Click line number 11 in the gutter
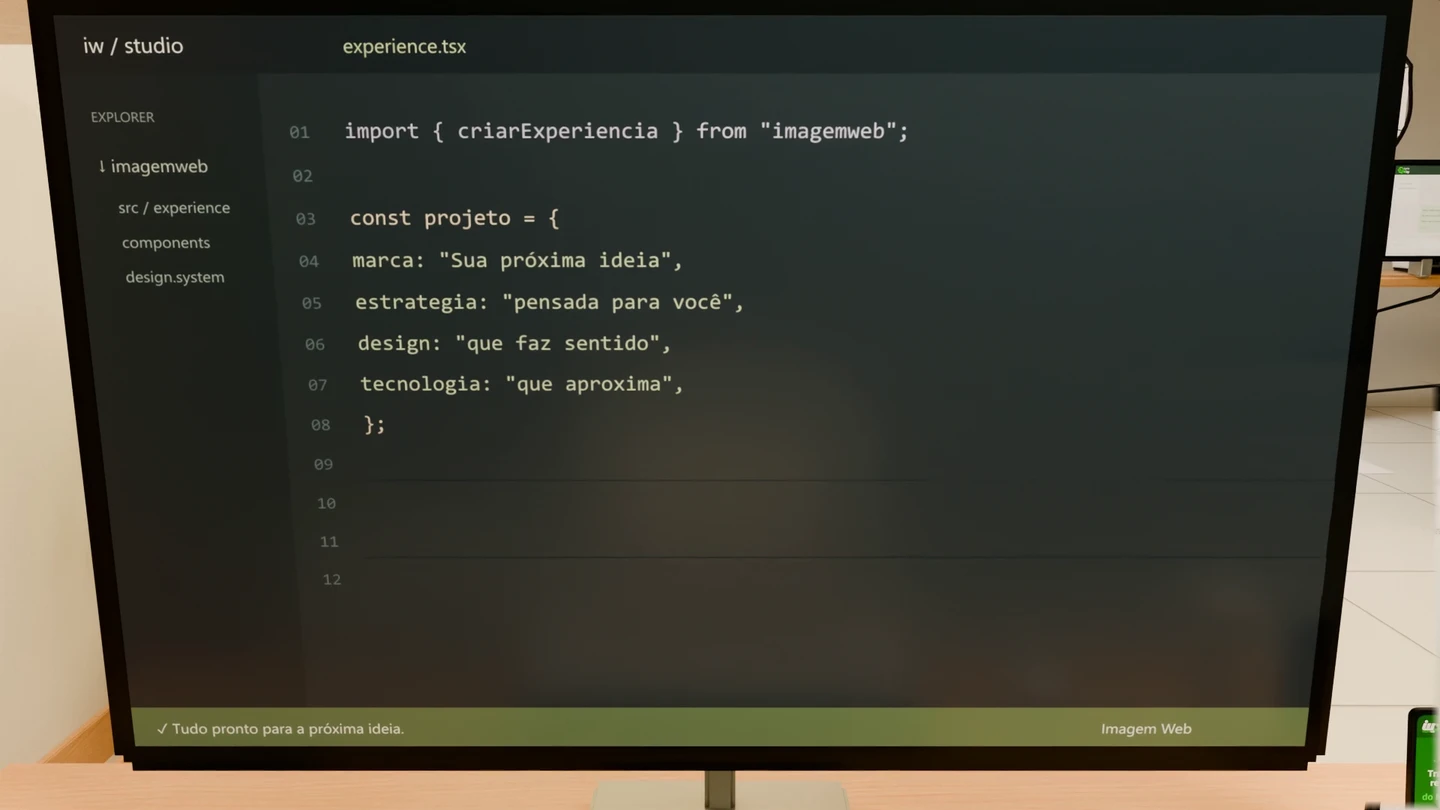1440x810 pixels. pyautogui.click(x=329, y=542)
